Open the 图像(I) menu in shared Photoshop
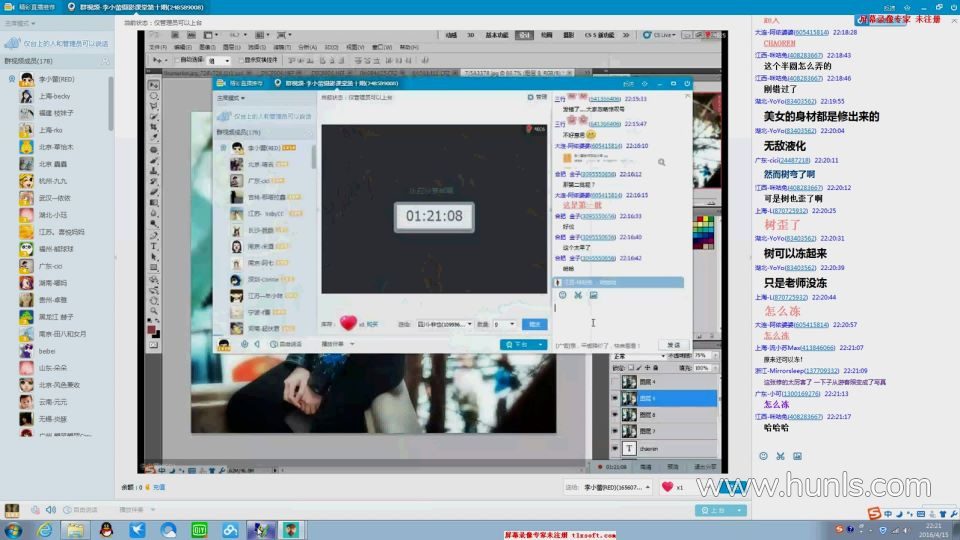 [x=207, y=47]
